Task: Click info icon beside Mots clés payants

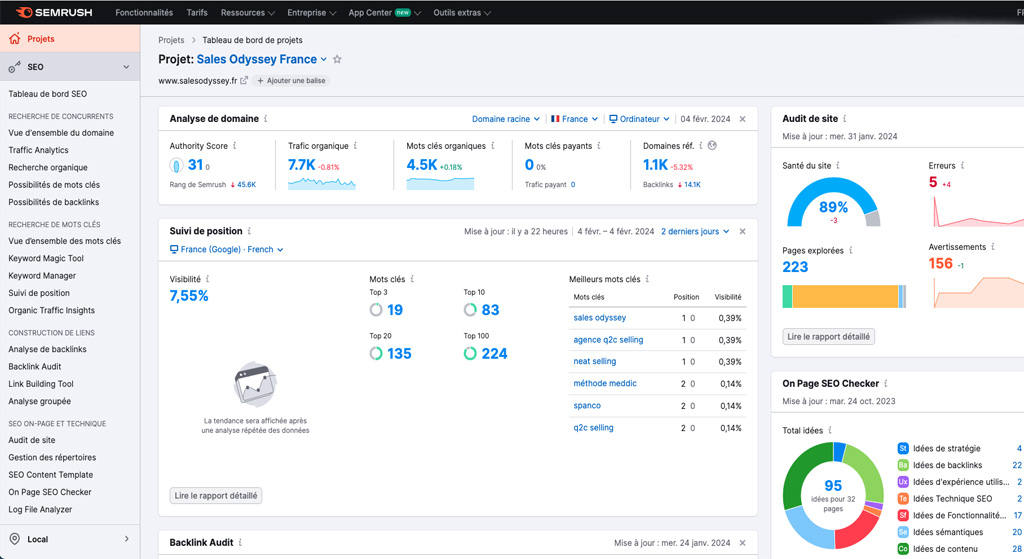Action: 599,146
